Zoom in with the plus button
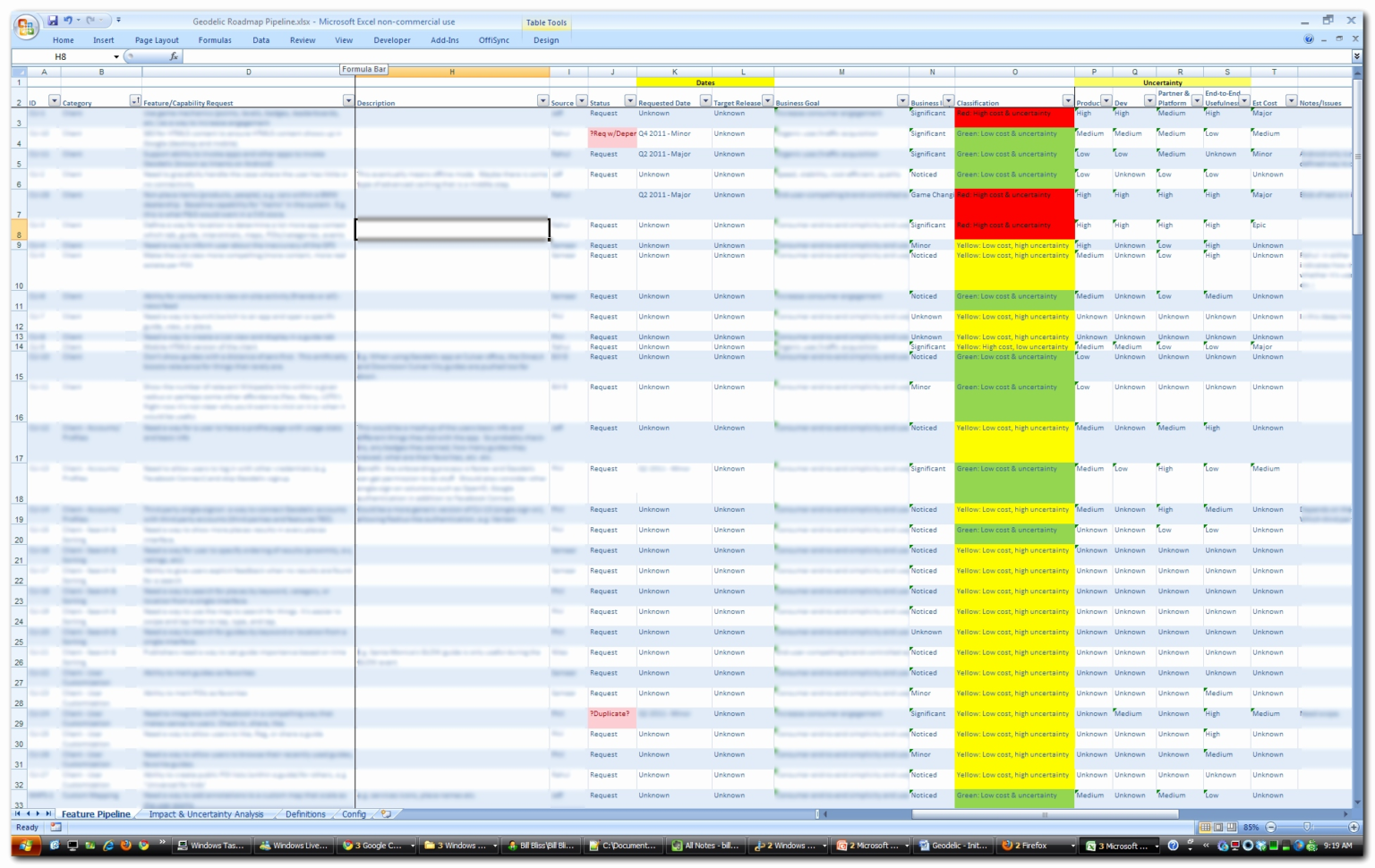 (1354, 827)
